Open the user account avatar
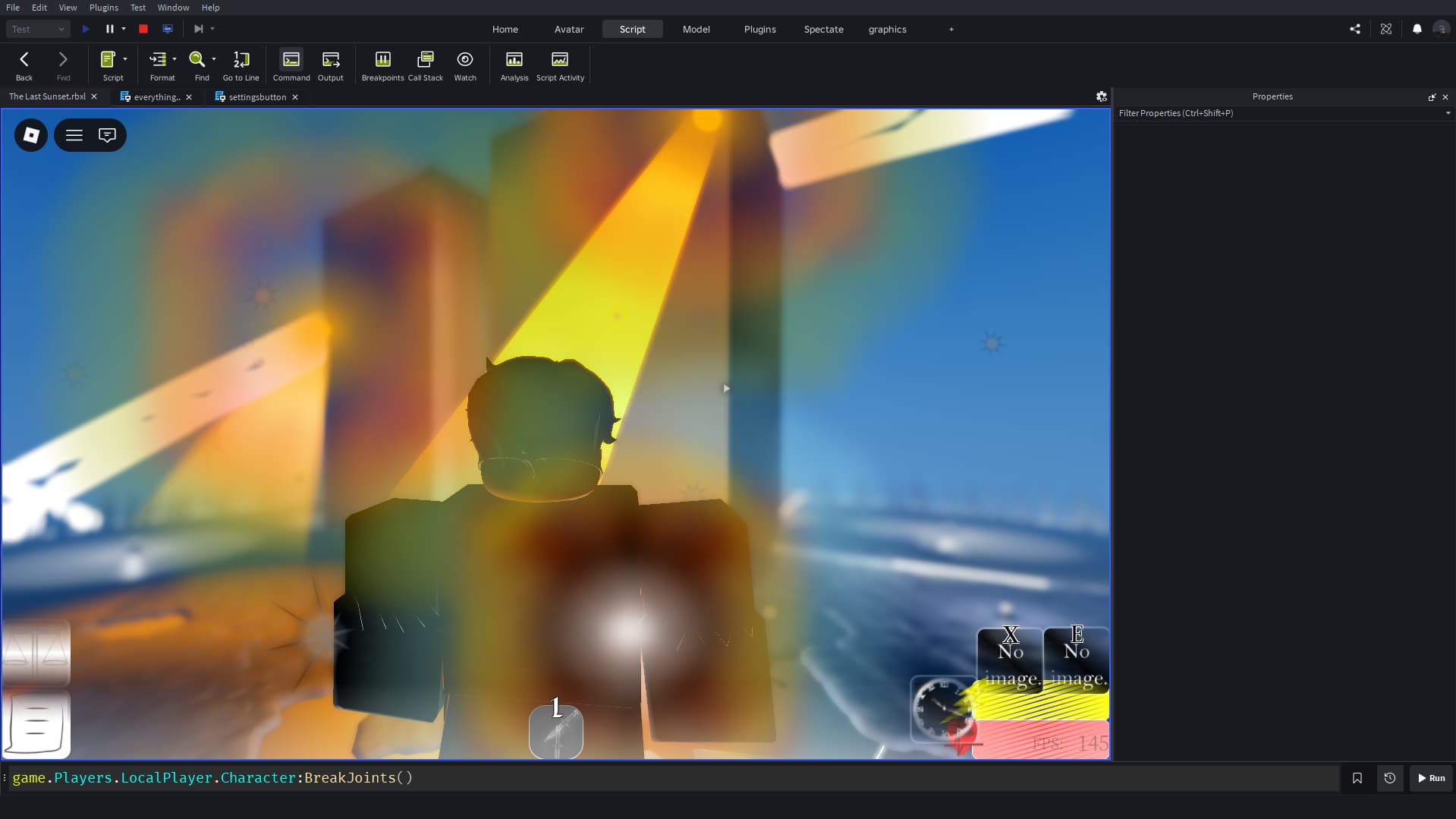Viewport: 1456px width, 819px height. (1441, 29)
